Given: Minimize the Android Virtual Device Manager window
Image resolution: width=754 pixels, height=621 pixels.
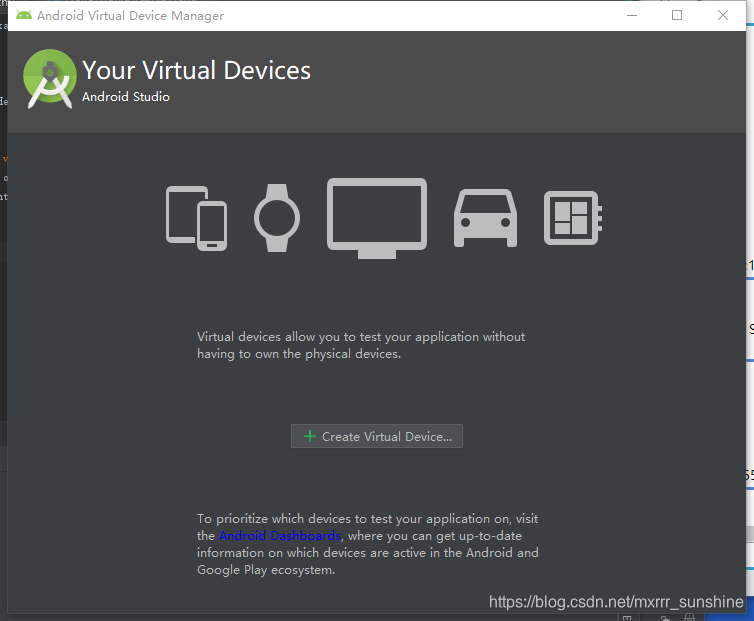Looking at the screenshot, I should pyautogui.click(x=632, y=15).
